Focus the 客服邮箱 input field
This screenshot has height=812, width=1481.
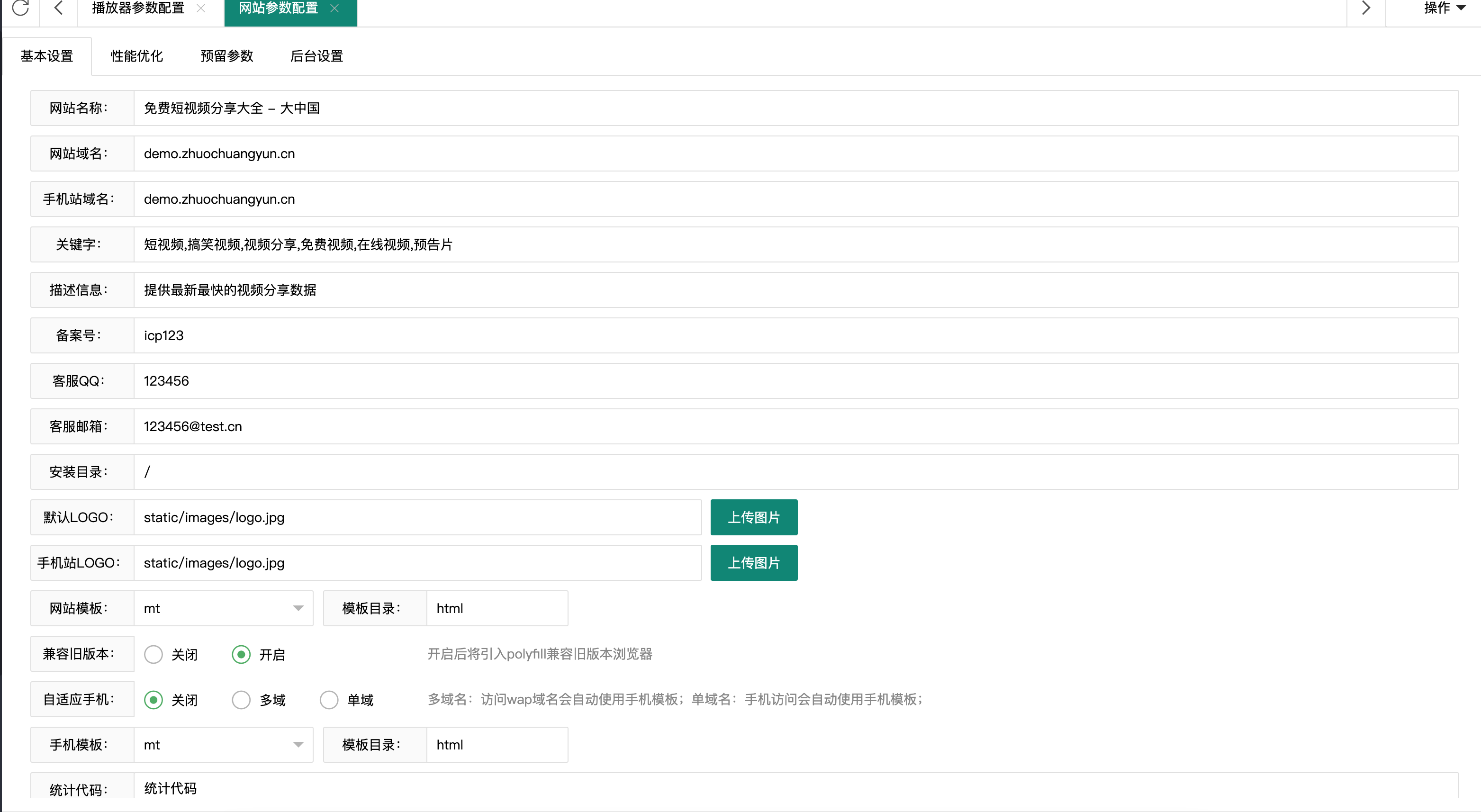point(796,426)
